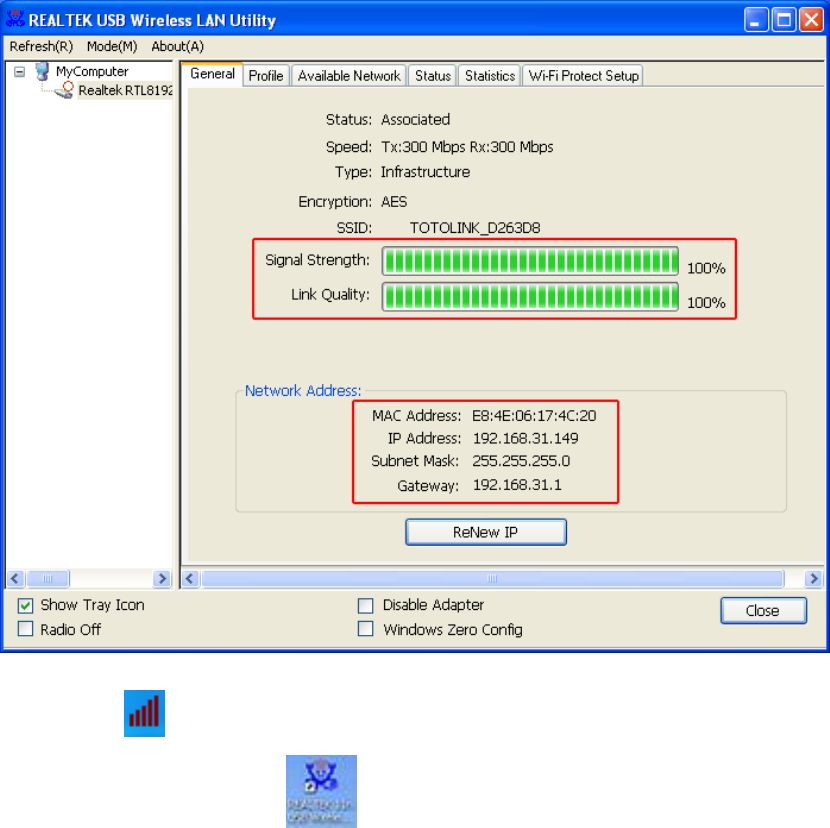Open the About(A) menu
This screenshot has height=828, width=830.
(x=177, y=47)
